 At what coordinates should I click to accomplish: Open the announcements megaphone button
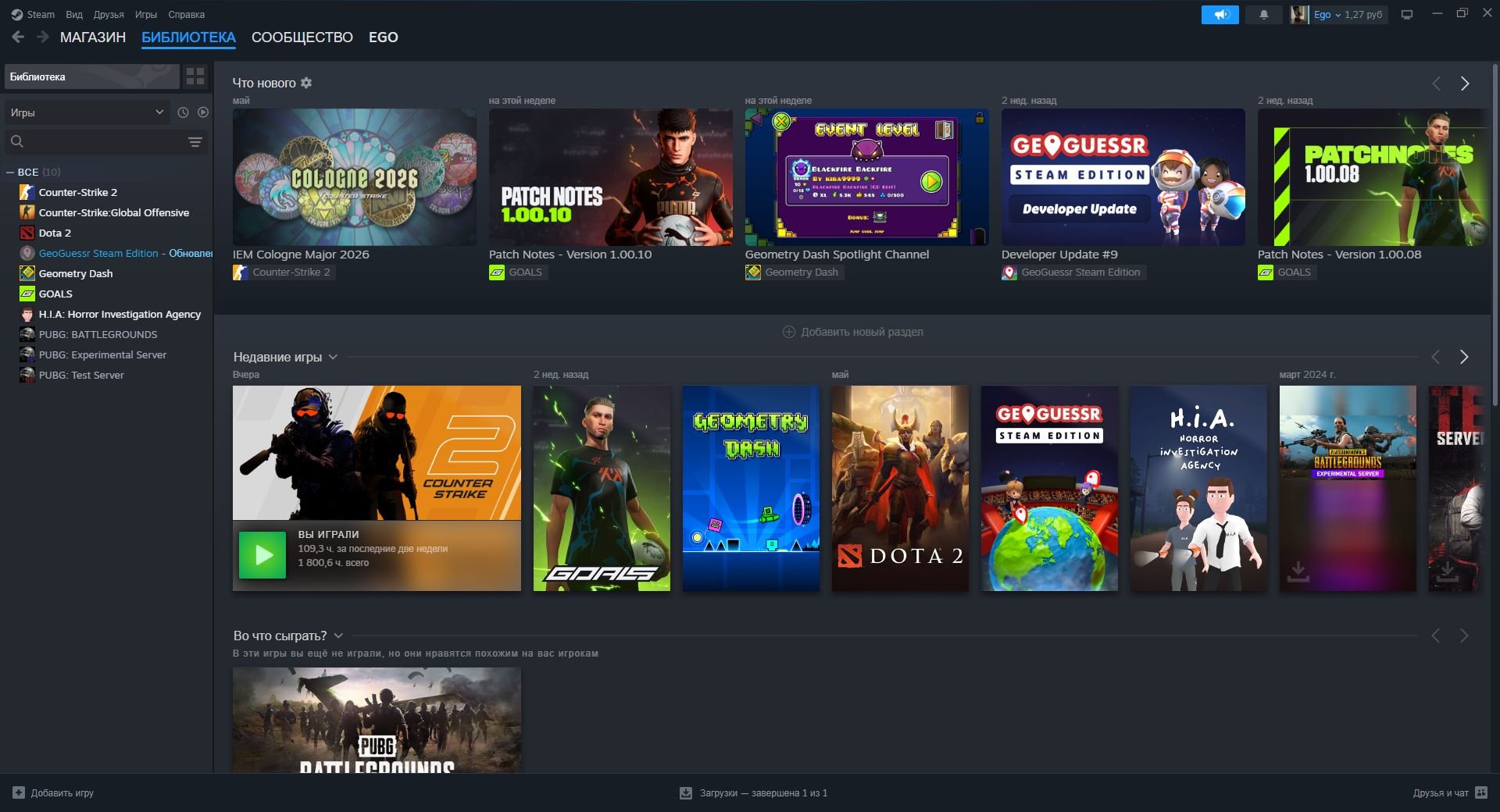pyautogui.click(x=1220, y=14)
